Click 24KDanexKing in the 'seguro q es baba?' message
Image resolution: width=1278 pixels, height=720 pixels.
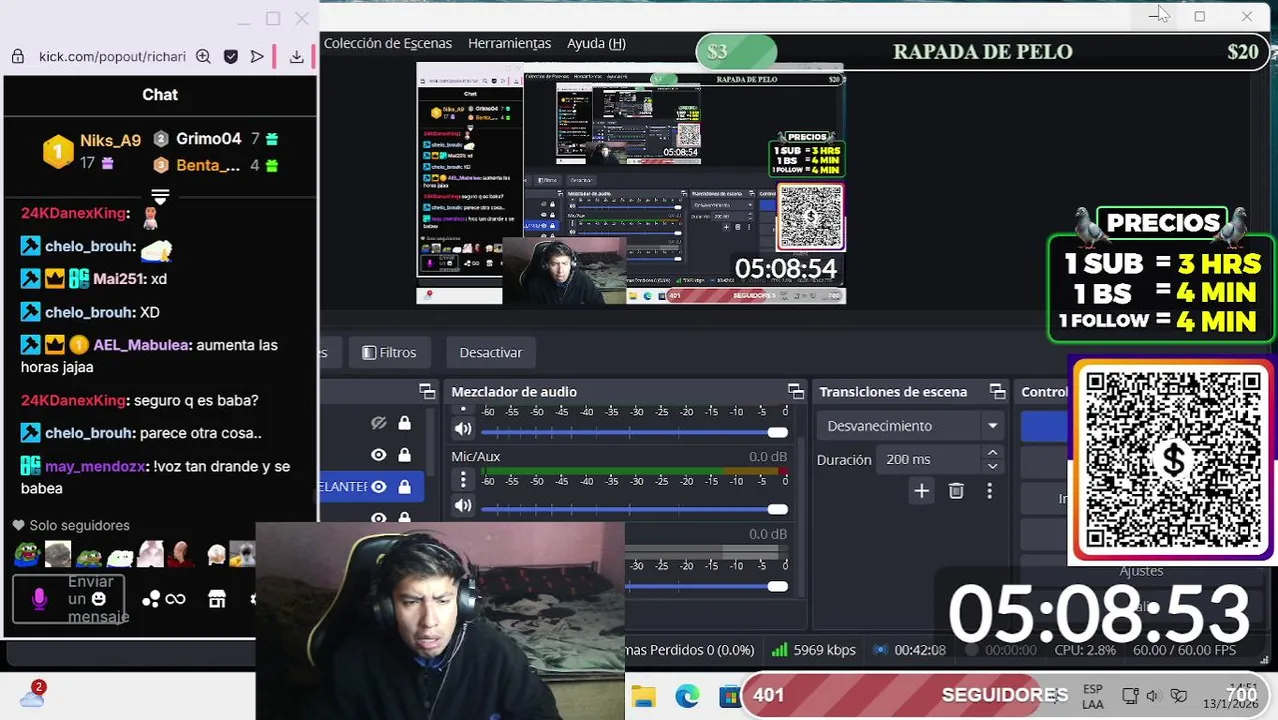[74, 400]
